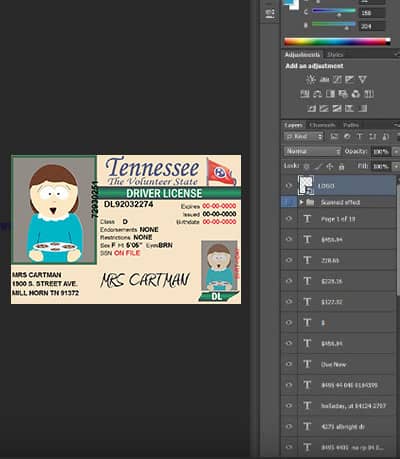Add a Curves adjustment

click(x=337, y=79)
